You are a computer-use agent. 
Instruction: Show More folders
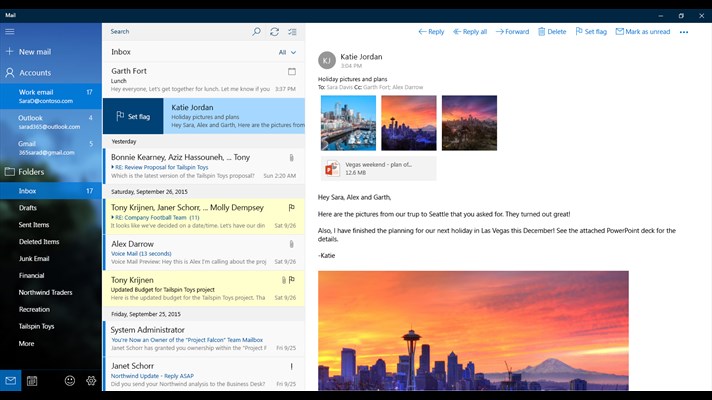point(26,343)
